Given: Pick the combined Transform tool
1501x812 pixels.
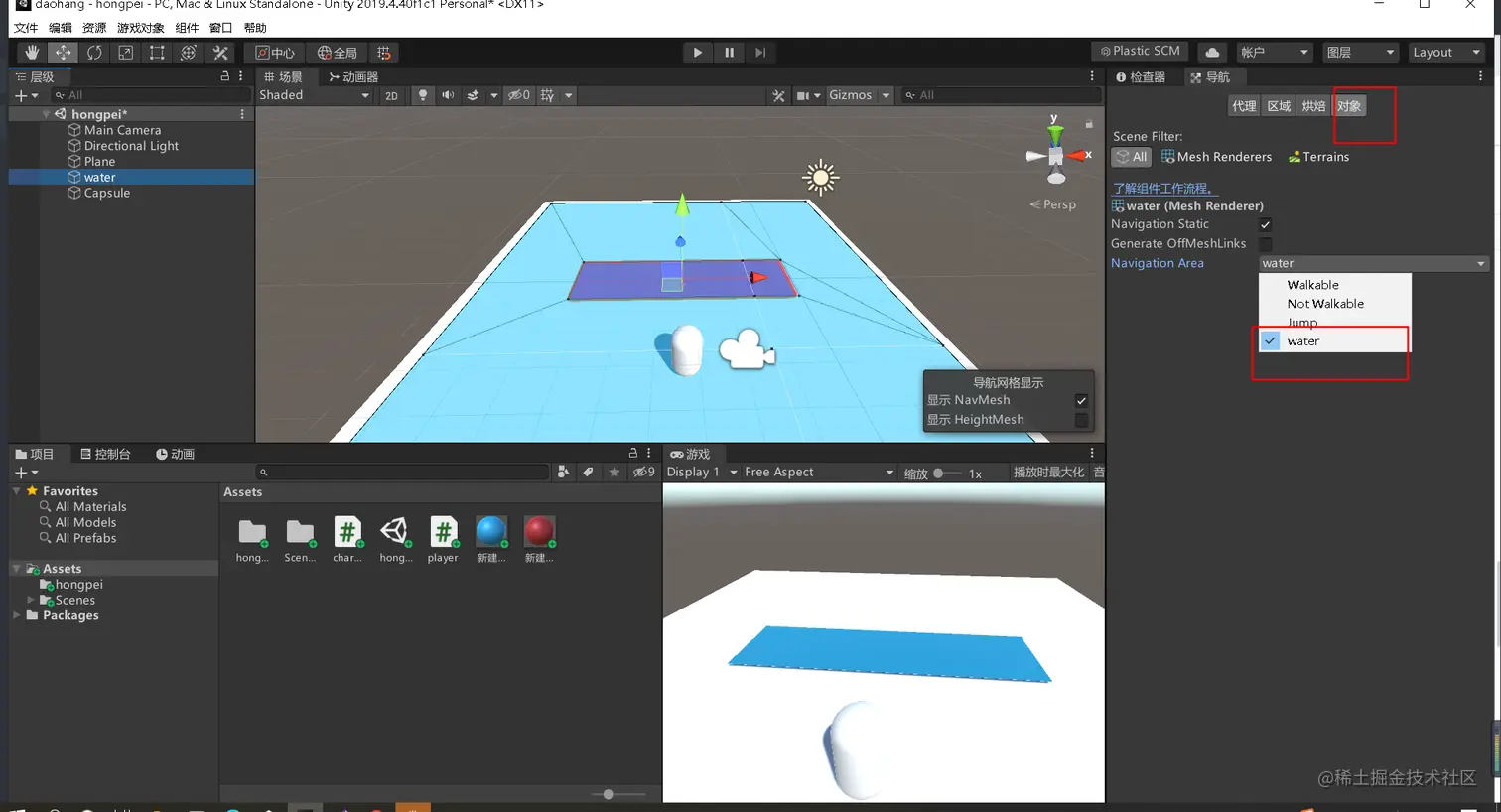Looking at the screenshot, I should pyautogui.click(x=189, y=53).
